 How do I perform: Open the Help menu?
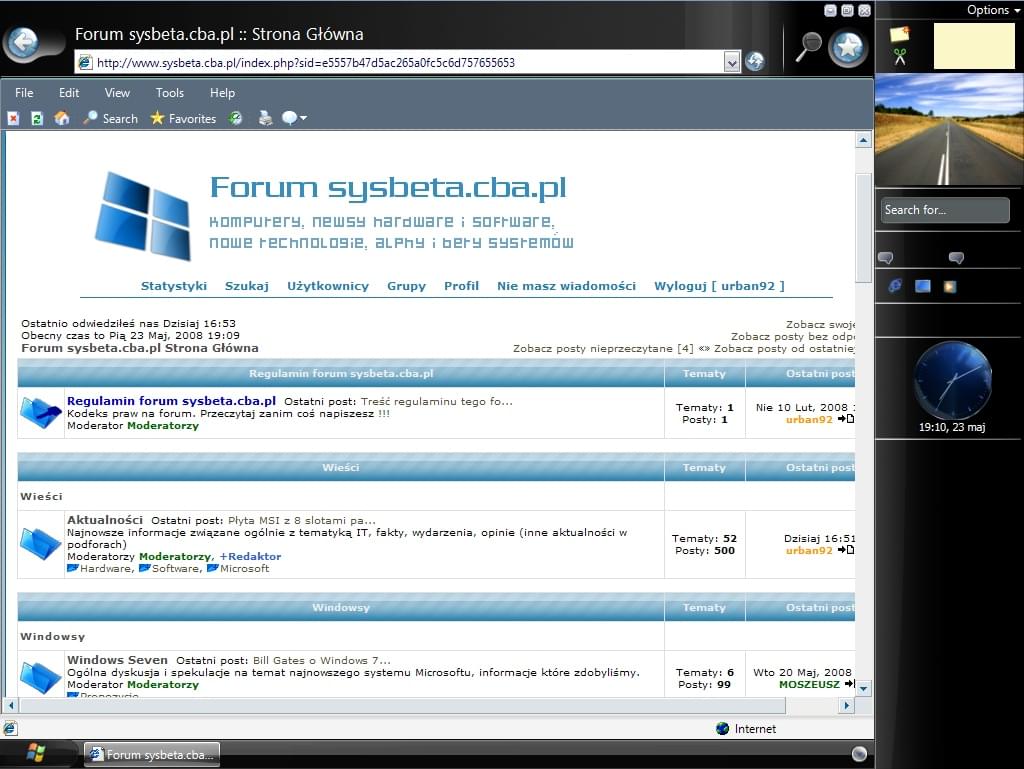point(222,93)
